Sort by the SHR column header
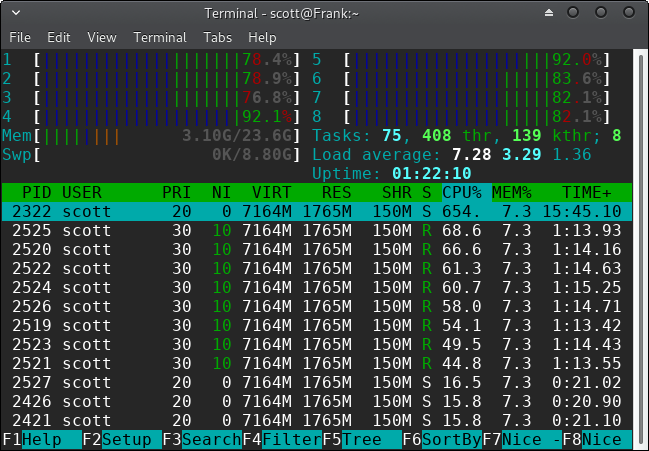The height and width of the screenshot is (451, 649). (397, 193)
